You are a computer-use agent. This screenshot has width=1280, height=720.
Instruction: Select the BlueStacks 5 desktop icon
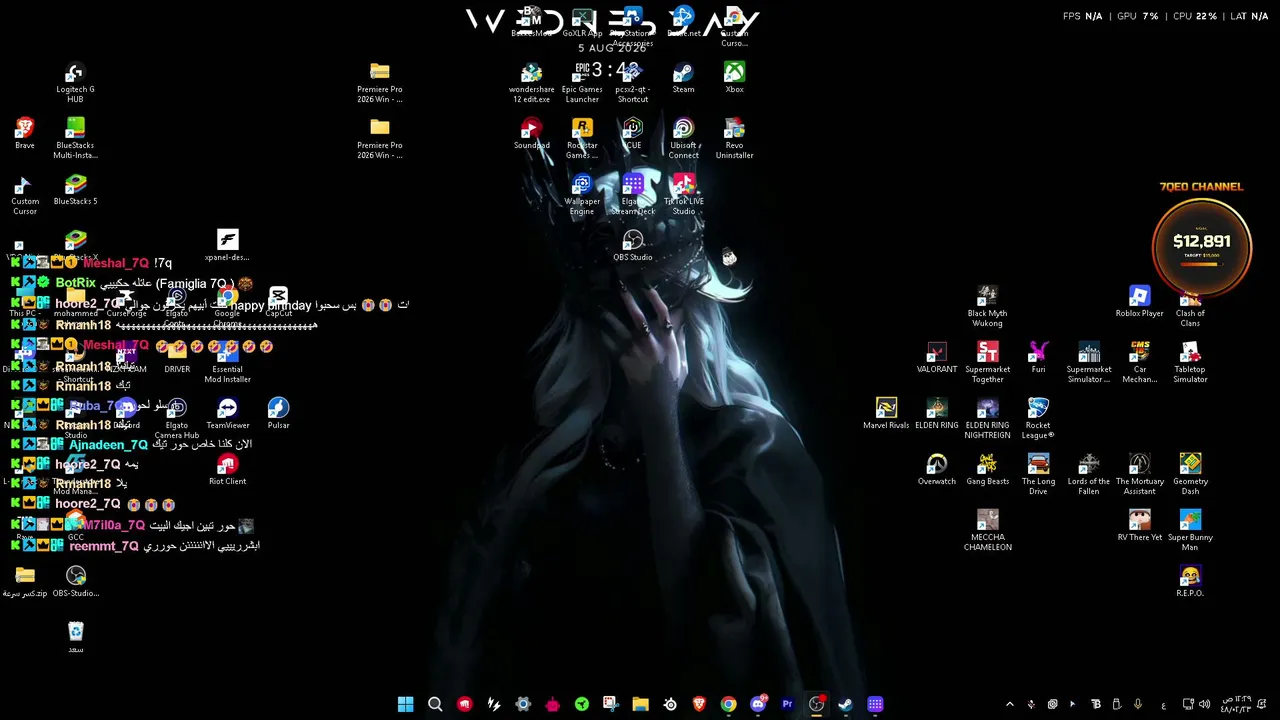[75, 189]
